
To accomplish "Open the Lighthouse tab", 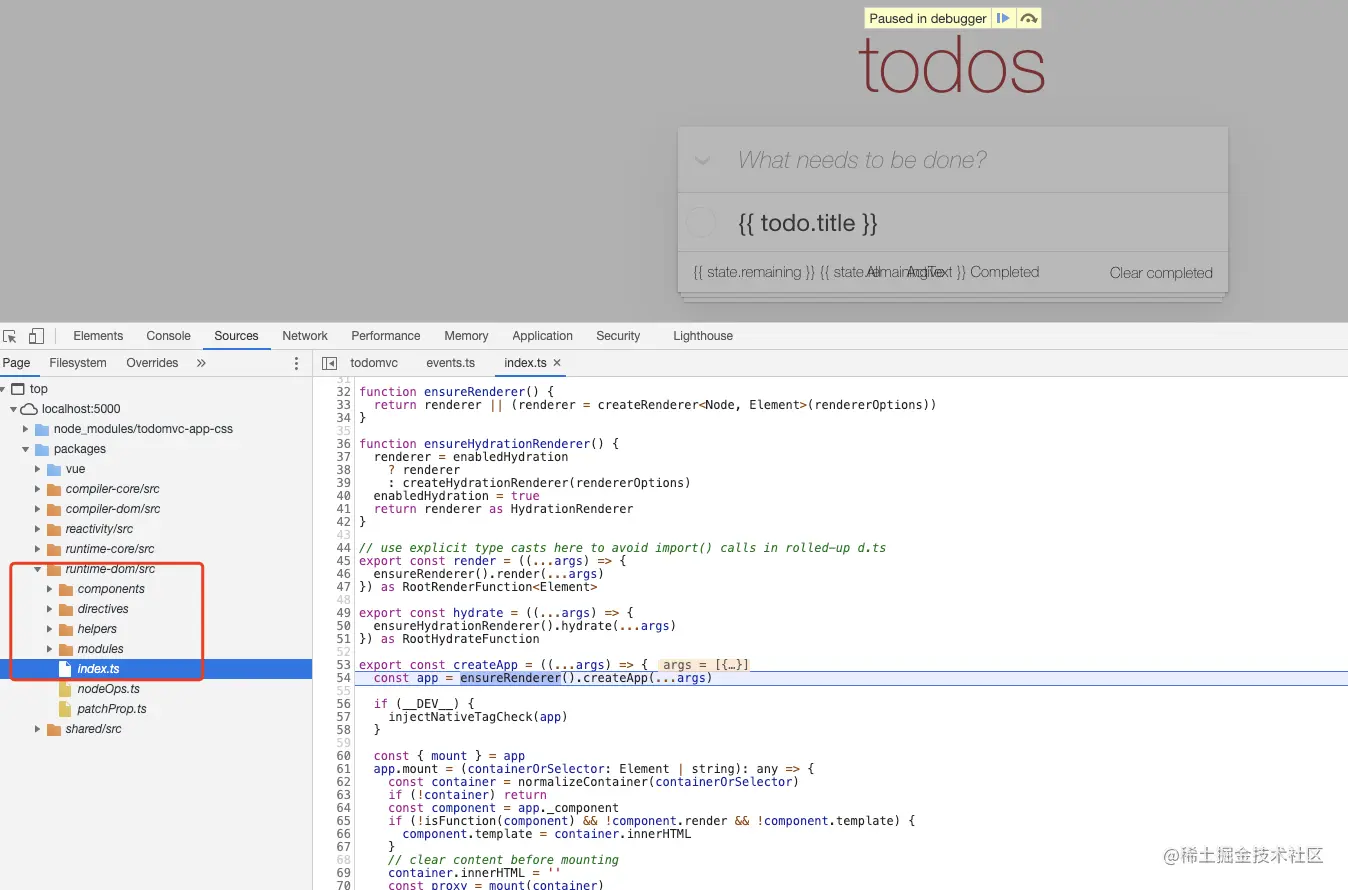I will pyautogui.click(x=703, y=336).
